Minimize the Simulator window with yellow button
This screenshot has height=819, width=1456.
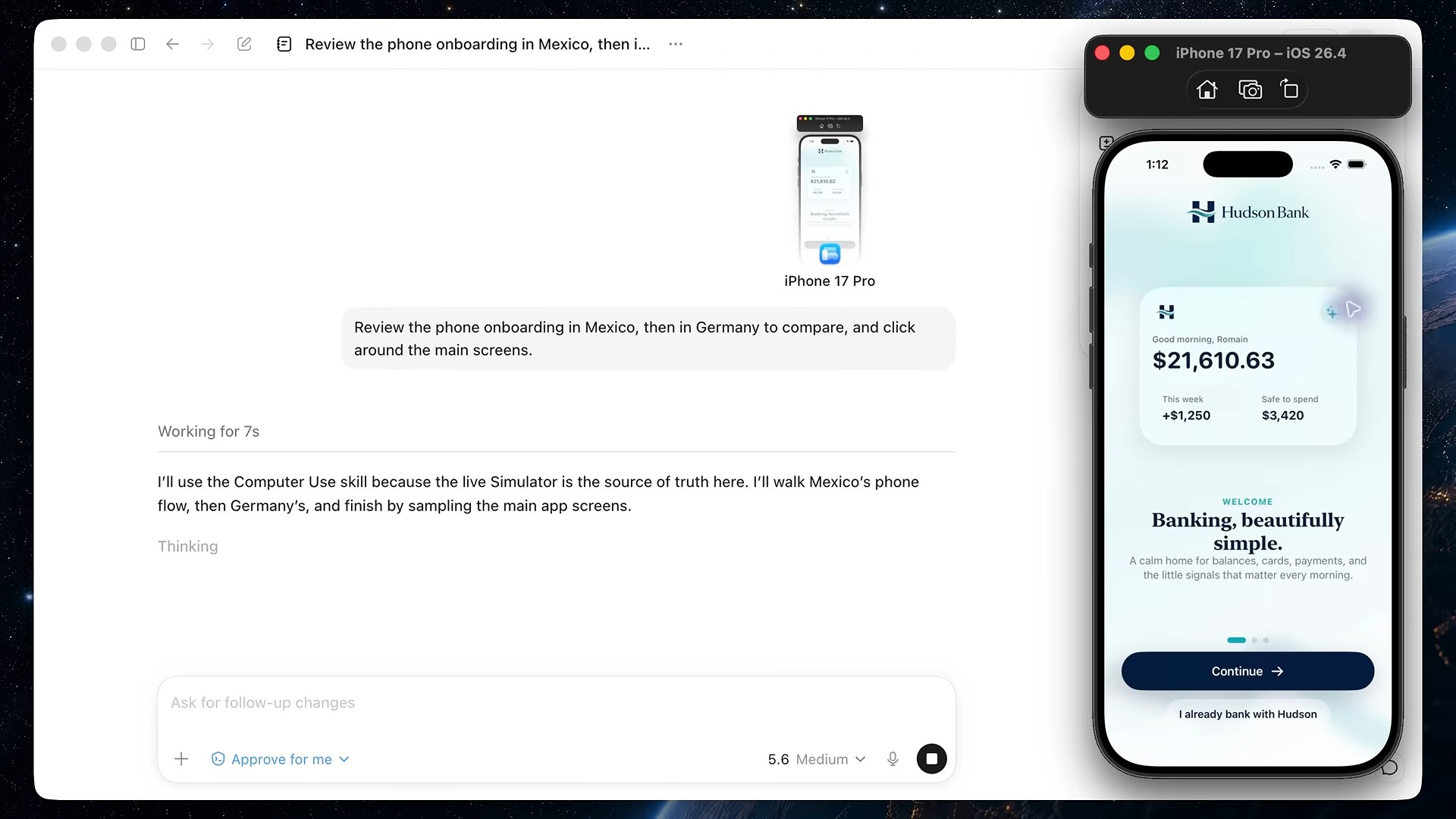point(1127,52)
